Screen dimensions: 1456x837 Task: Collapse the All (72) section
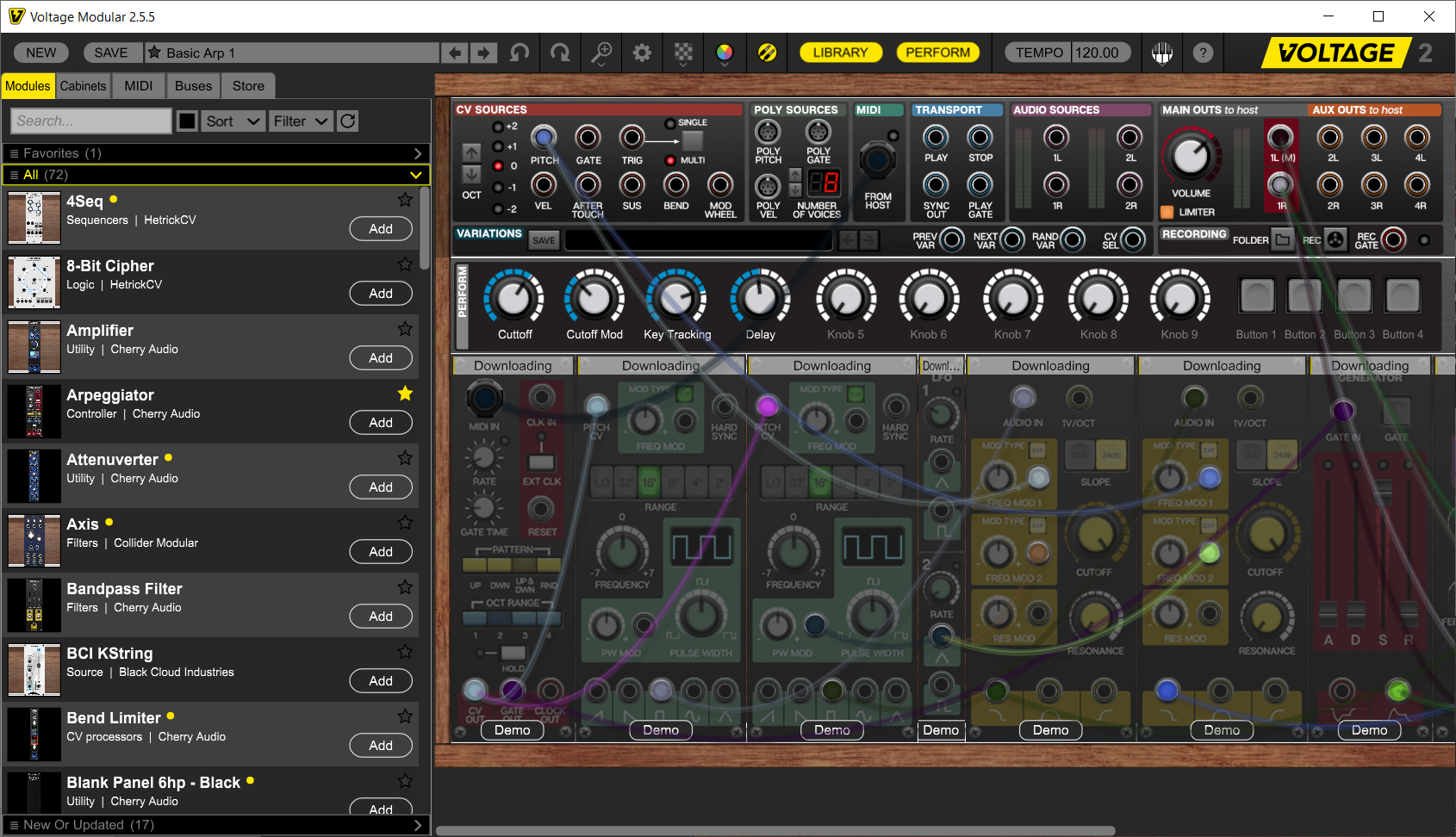coord(216,175)
